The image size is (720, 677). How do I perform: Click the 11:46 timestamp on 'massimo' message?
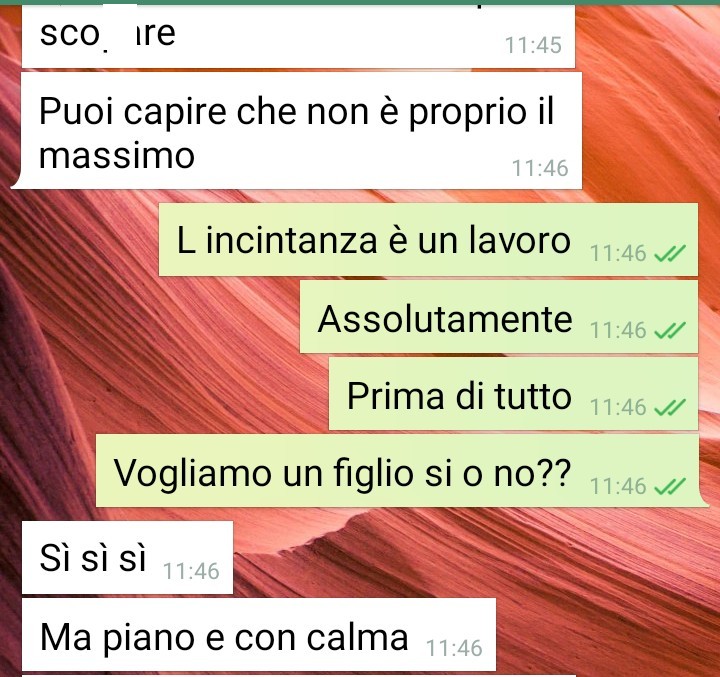point(540,168)
